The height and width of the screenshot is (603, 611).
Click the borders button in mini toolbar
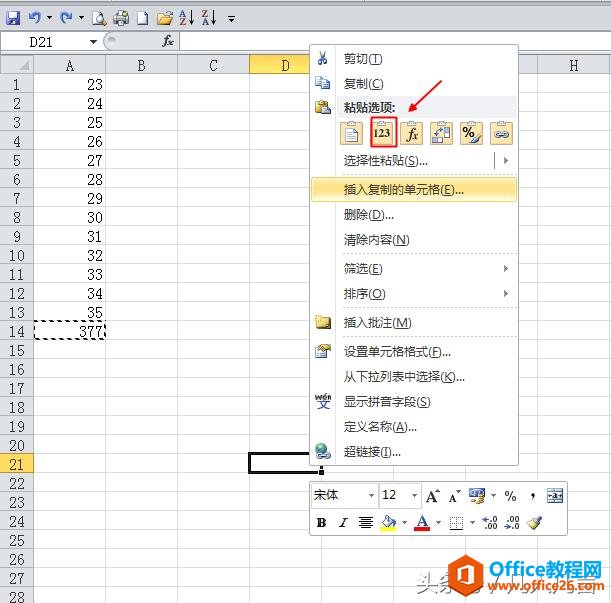point(456,523)
